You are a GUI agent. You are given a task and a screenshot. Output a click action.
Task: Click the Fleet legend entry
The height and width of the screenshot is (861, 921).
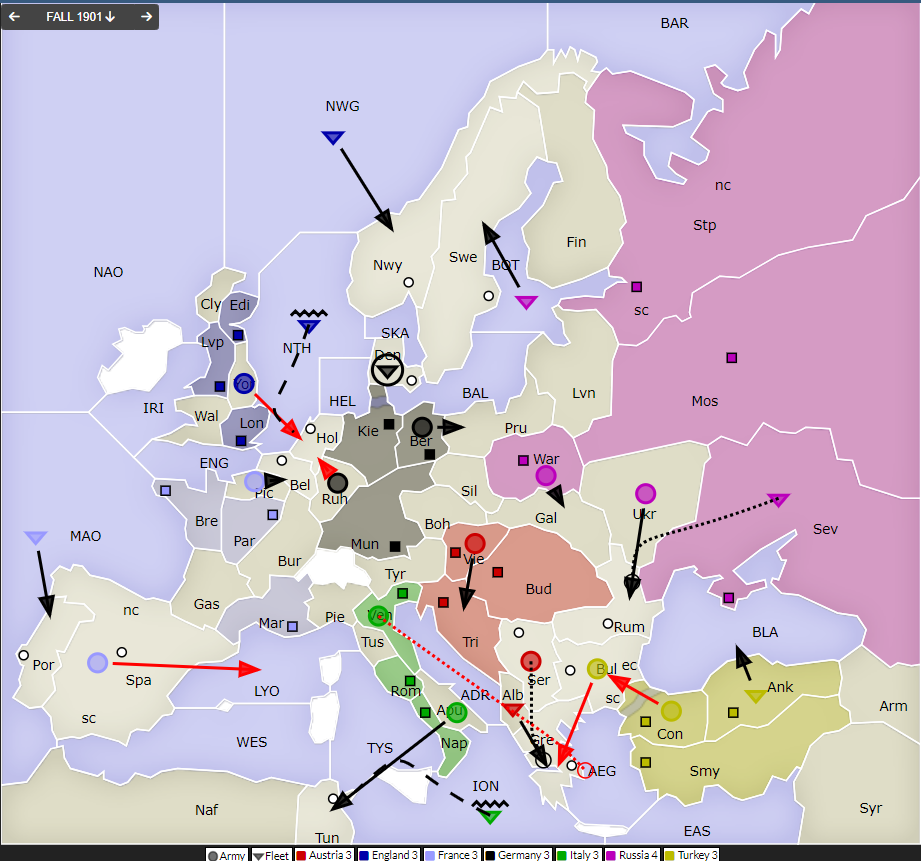coord(271,855)
